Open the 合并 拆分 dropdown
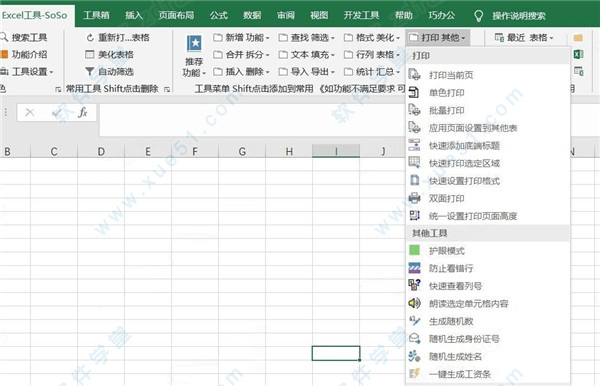Viewport: 600px width, 386px height. [x=241, y=55]
